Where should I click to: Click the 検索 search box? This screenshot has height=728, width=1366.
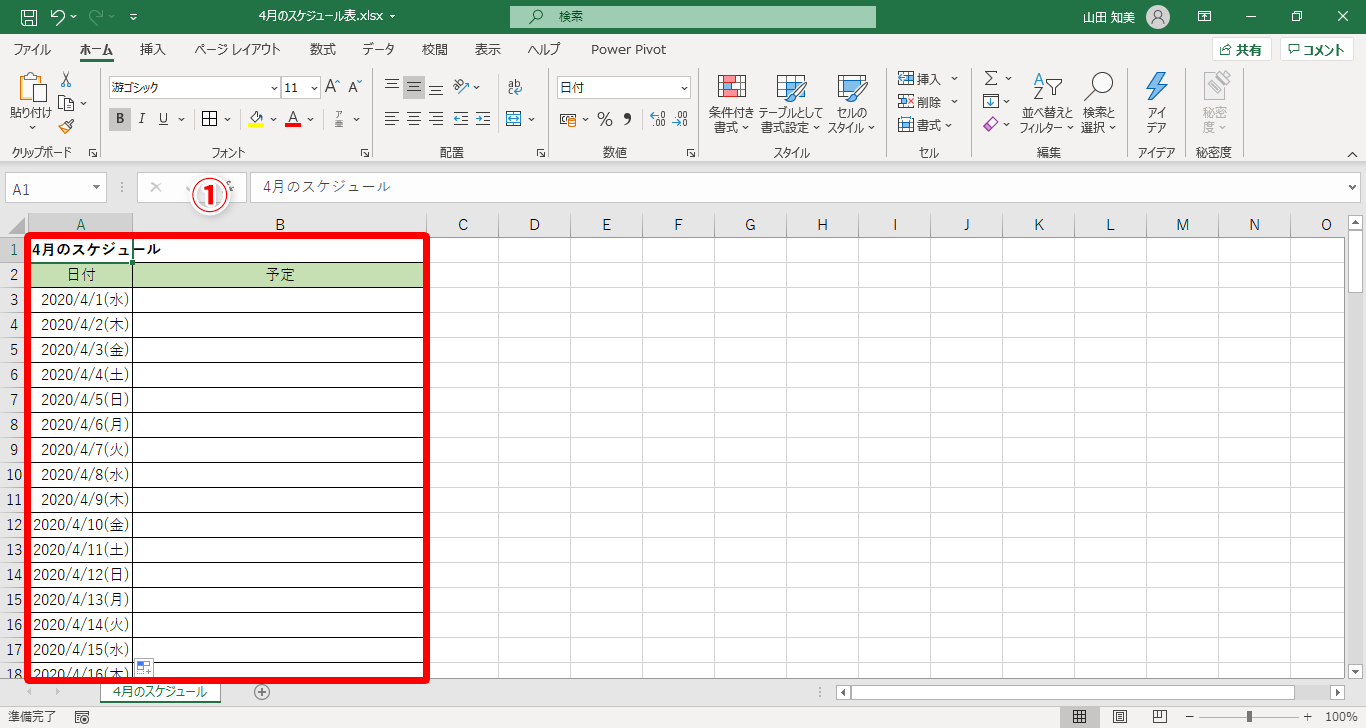[x=692, y=17]
